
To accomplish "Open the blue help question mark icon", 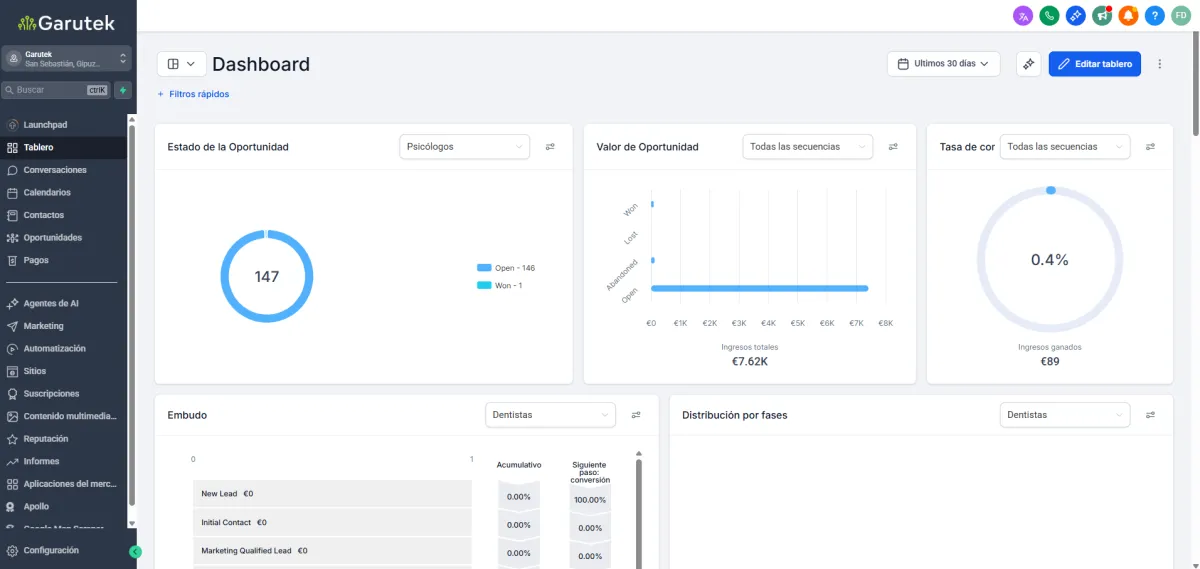I will [x=1155, y=15].
